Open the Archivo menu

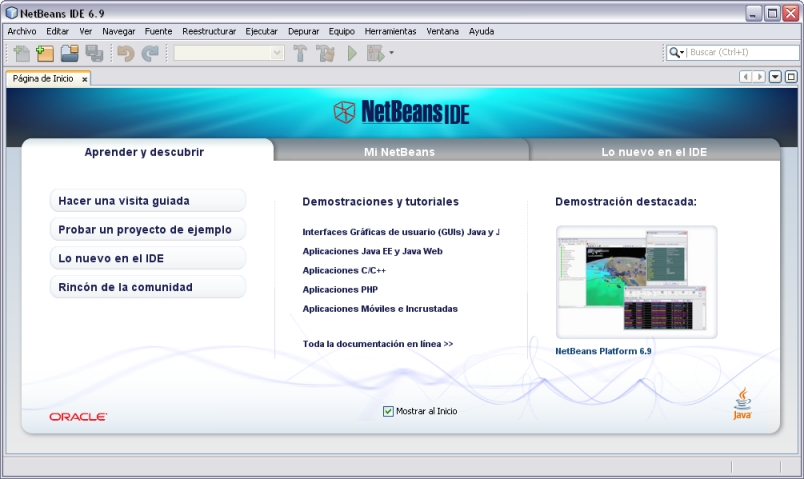tap(22, 31)
